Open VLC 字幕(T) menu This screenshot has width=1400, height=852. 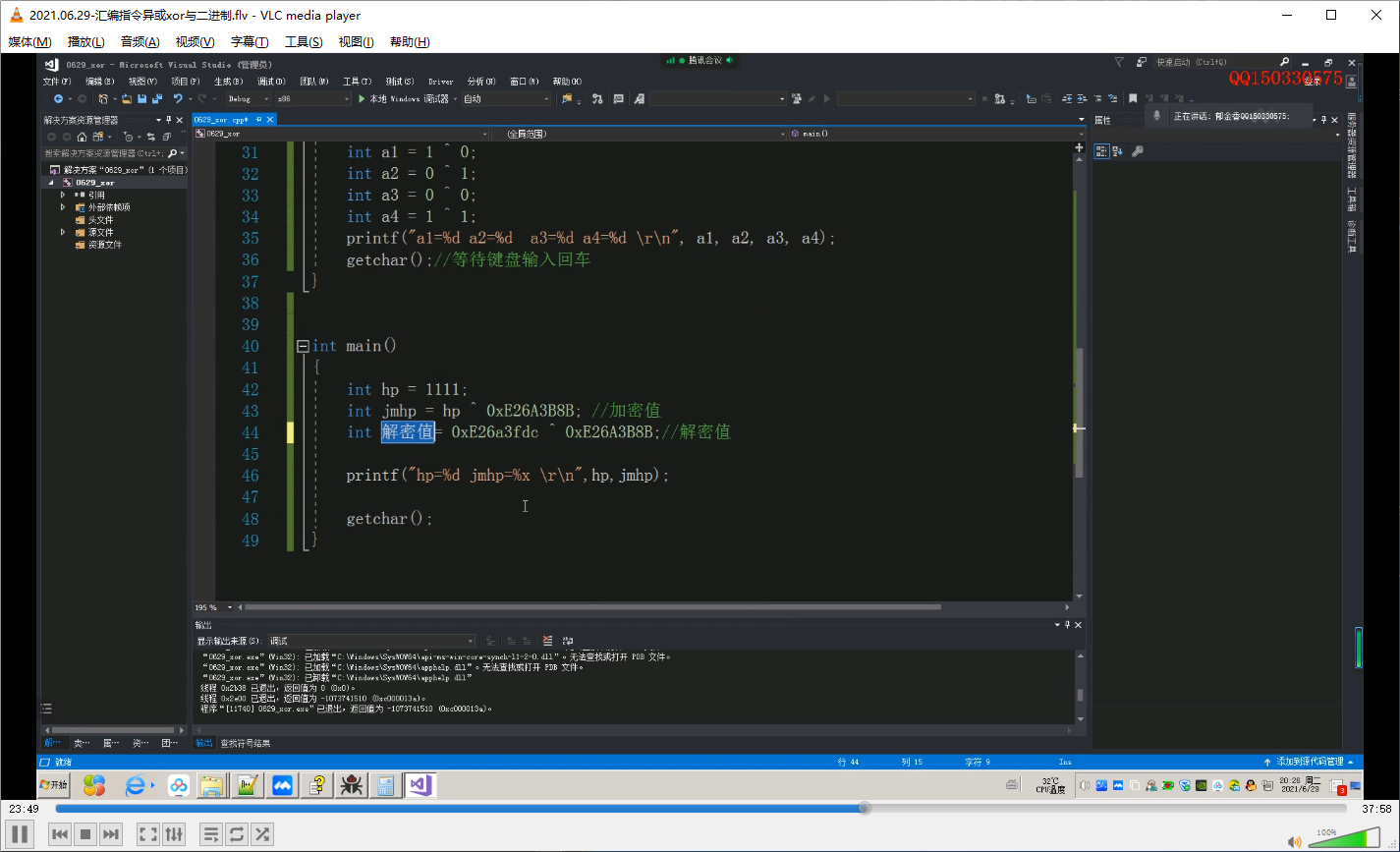[250, 41]
